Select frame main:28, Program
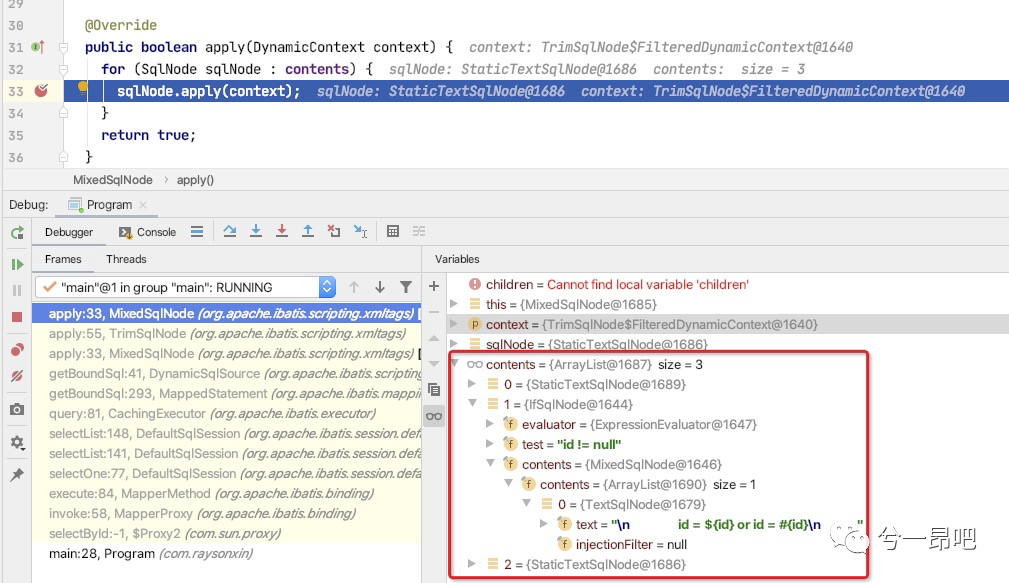The image size is (1009, 583). 227,553
